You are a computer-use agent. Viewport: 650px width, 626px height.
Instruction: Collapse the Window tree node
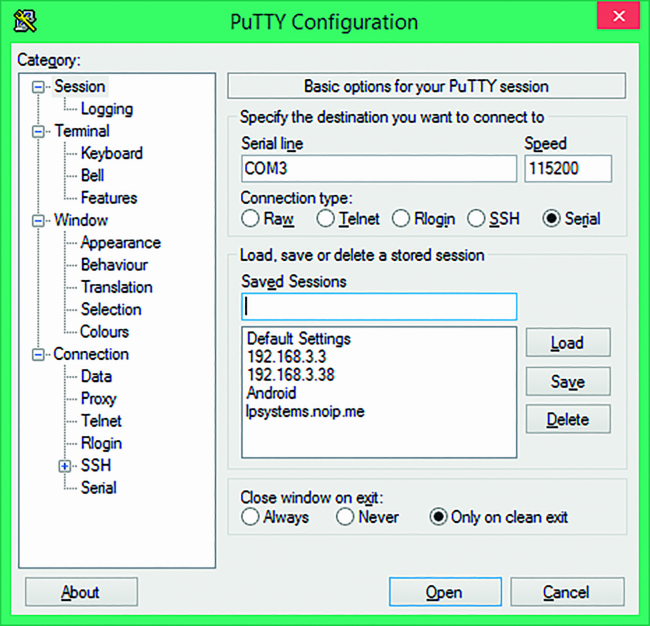pyautogui.click(x=38, y=221)
